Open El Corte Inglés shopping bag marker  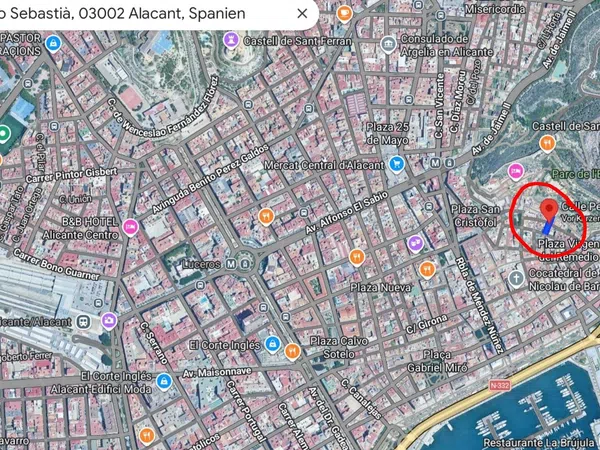coord(272,344)
